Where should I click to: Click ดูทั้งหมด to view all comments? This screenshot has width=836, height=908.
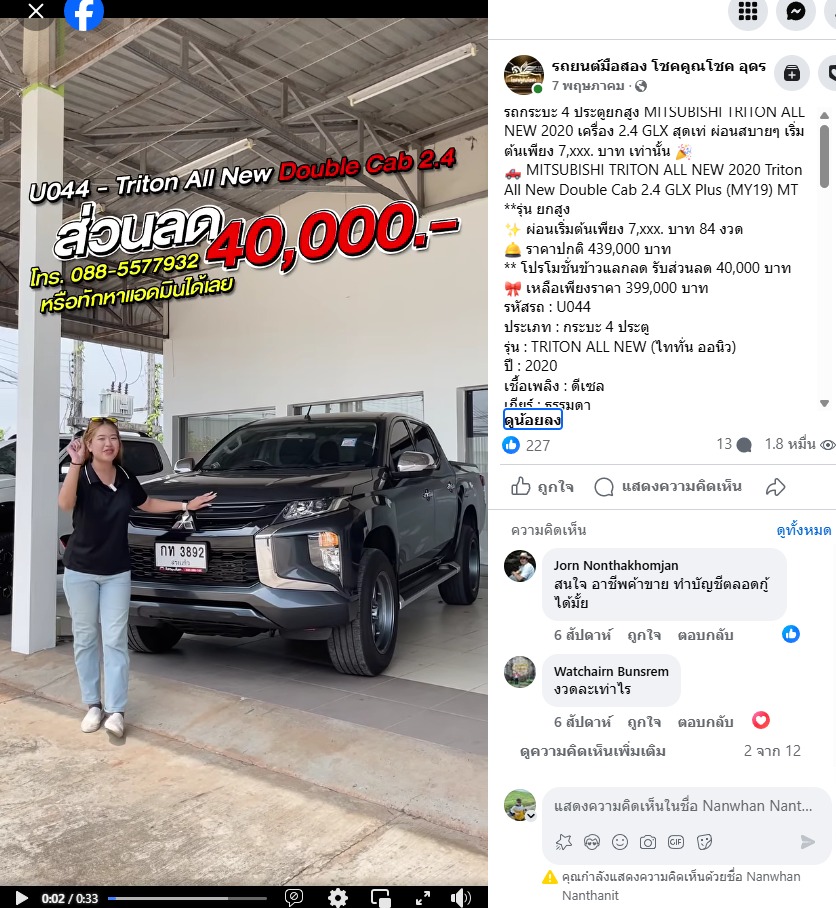coord(804,530)
